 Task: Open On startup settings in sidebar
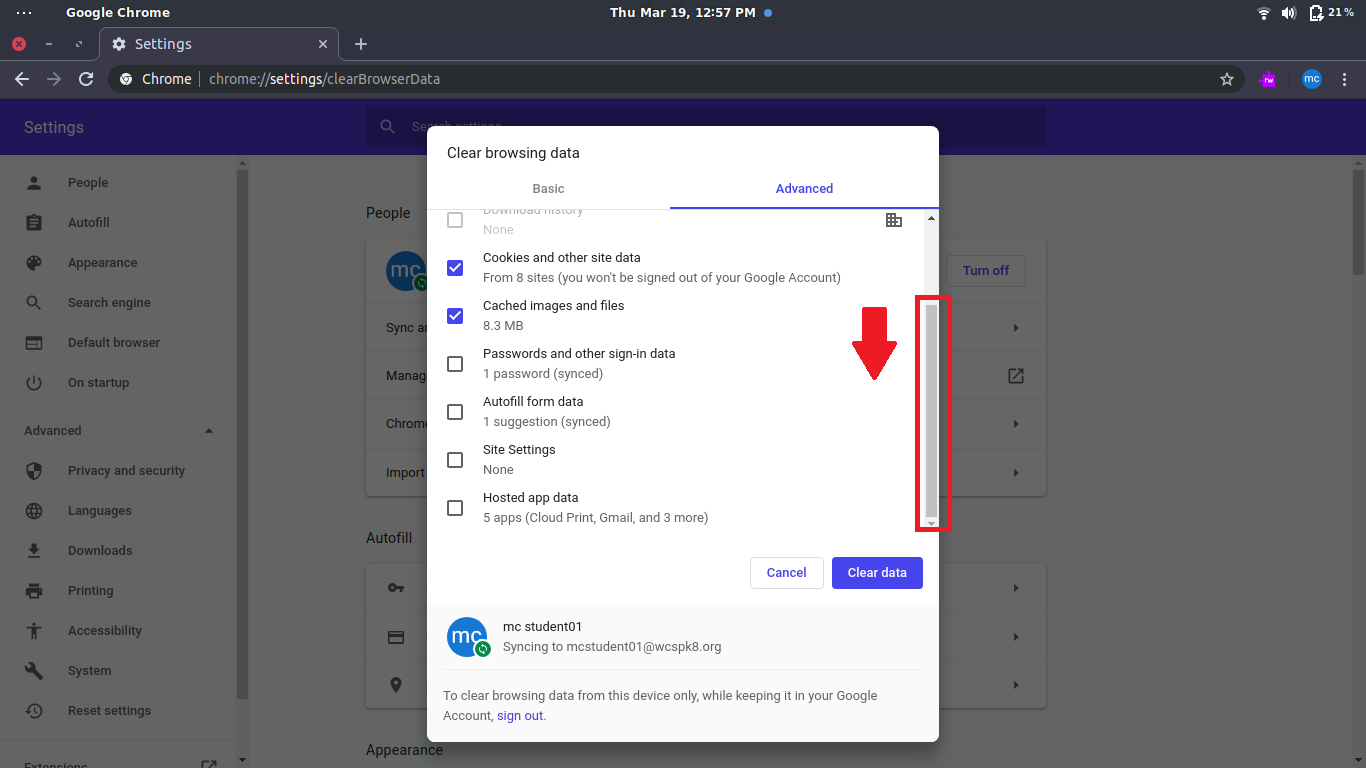coord(98,383)
